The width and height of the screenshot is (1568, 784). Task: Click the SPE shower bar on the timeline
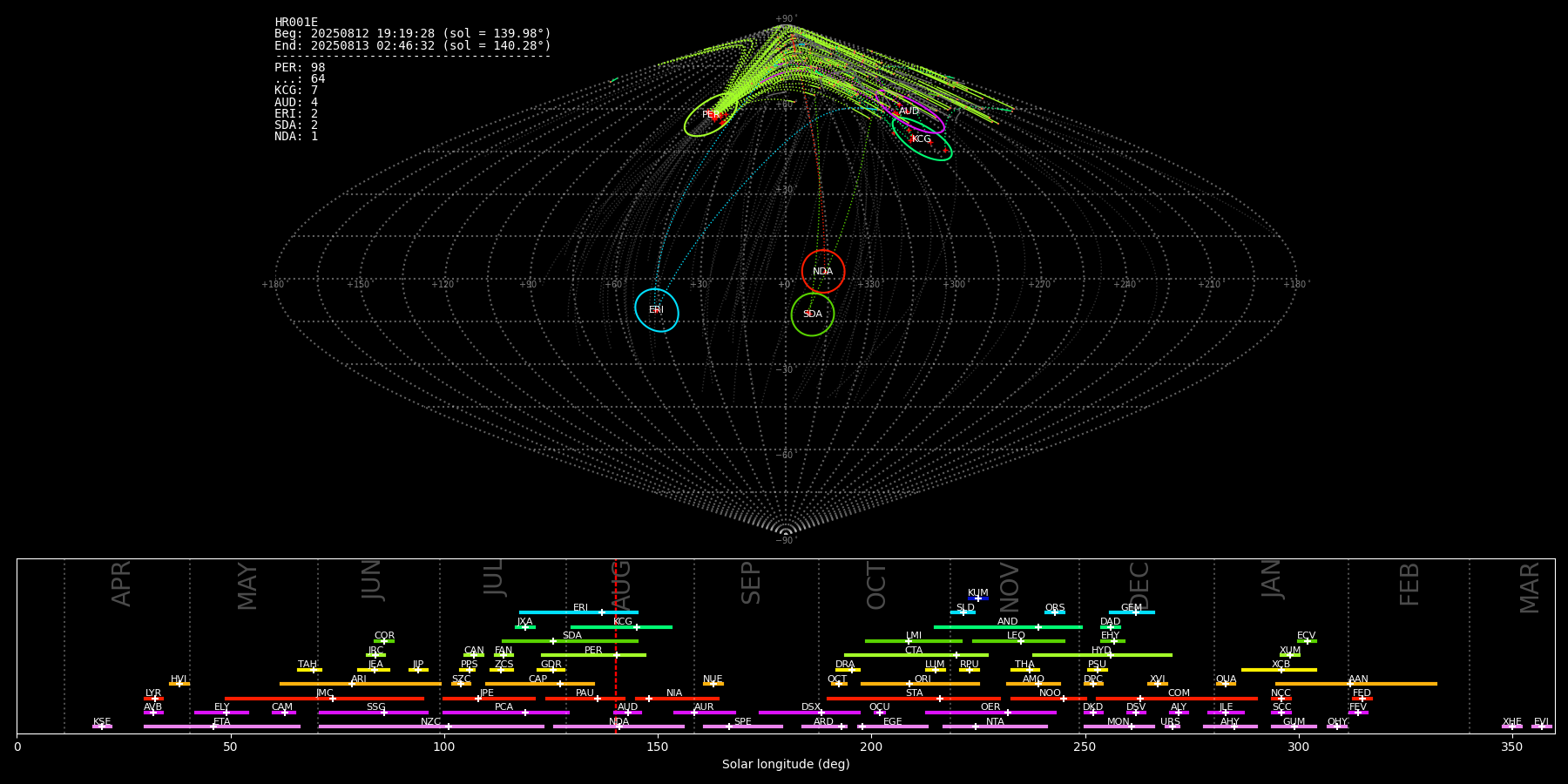click(x=743, y=727)
